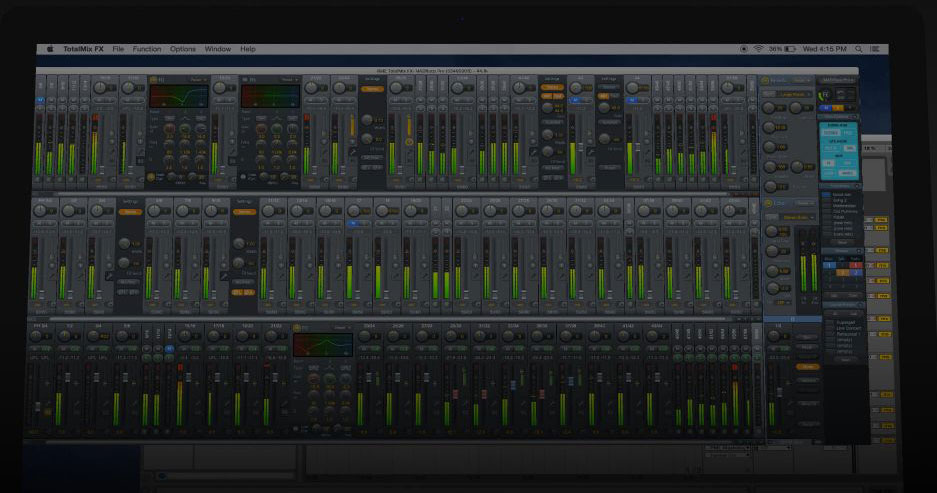This screenshot has height=493, width=937.
Task: Click the battery status icon
Action: tap(790, 49)
